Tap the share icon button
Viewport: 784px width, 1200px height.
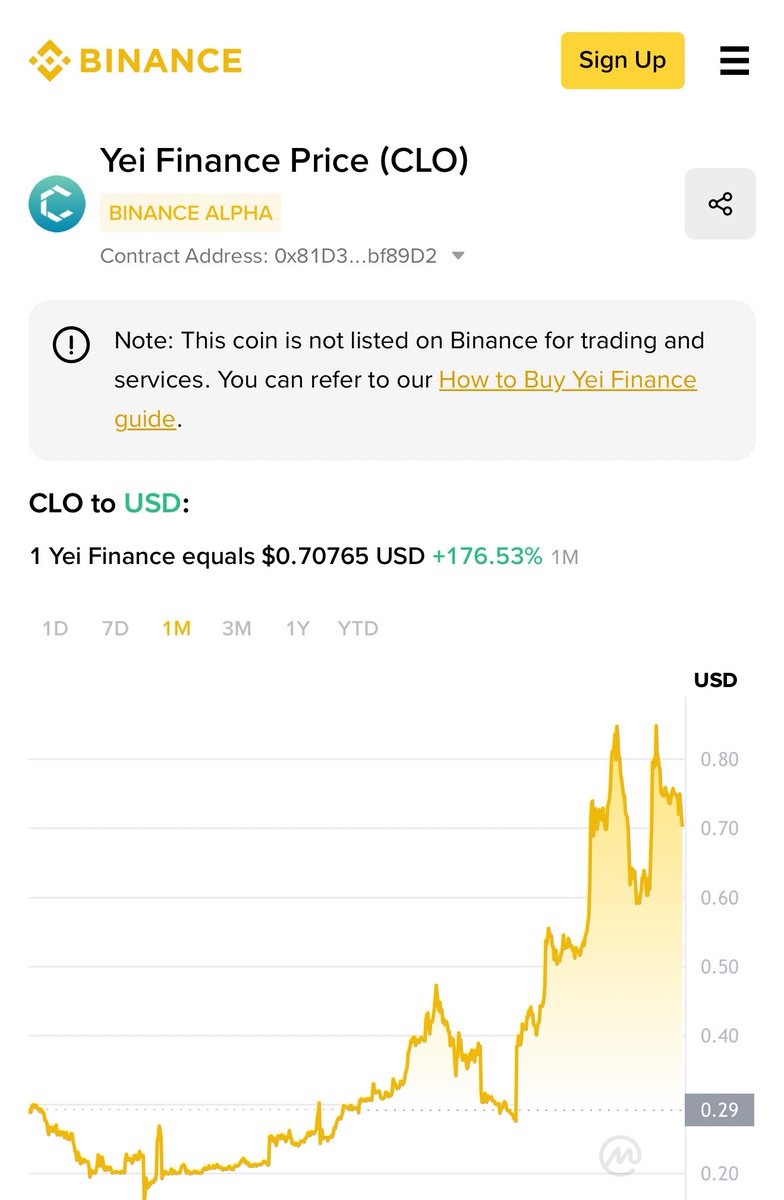(720, 204)
